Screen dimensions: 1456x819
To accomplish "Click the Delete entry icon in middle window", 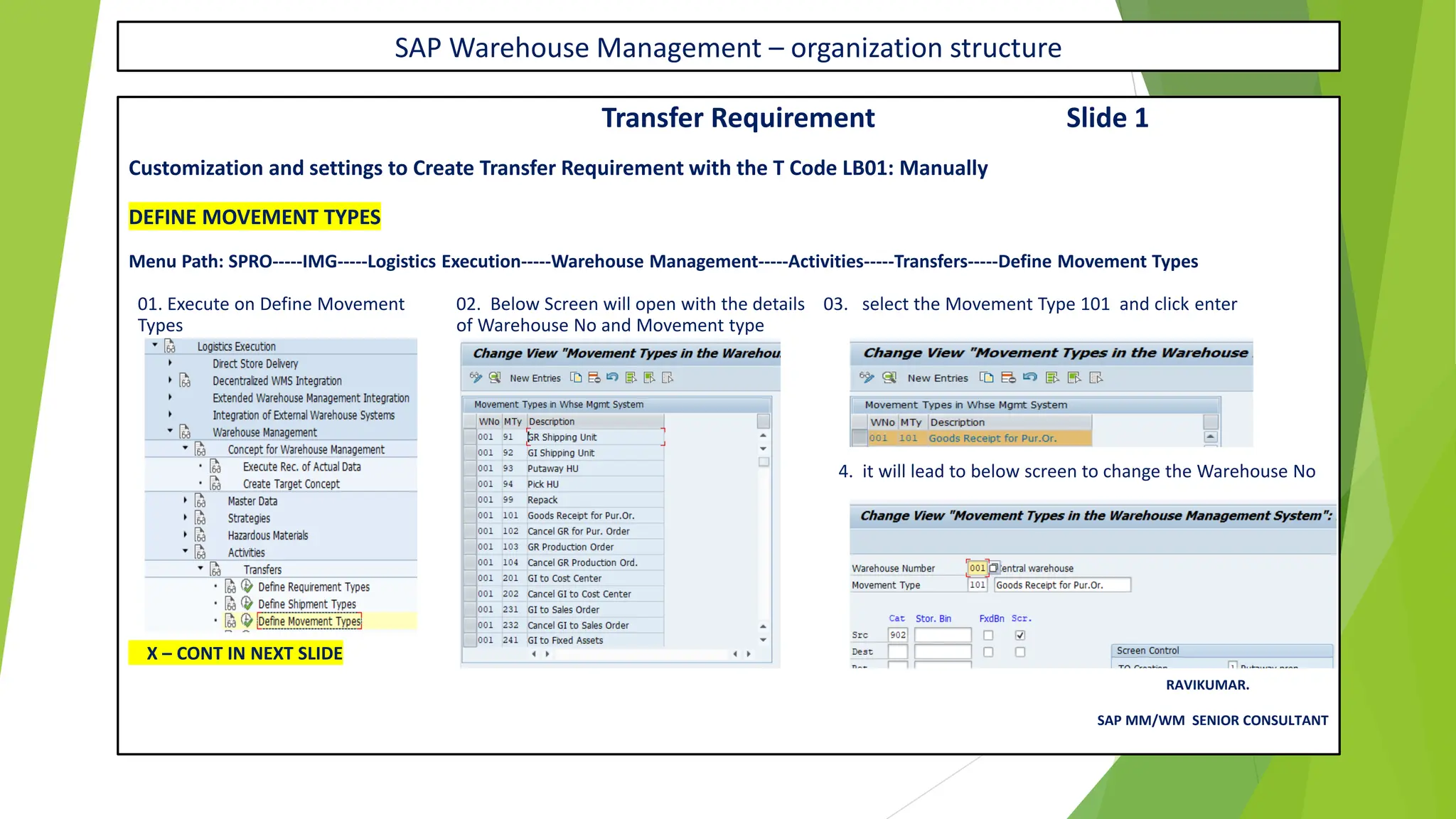I will (594, 378).
